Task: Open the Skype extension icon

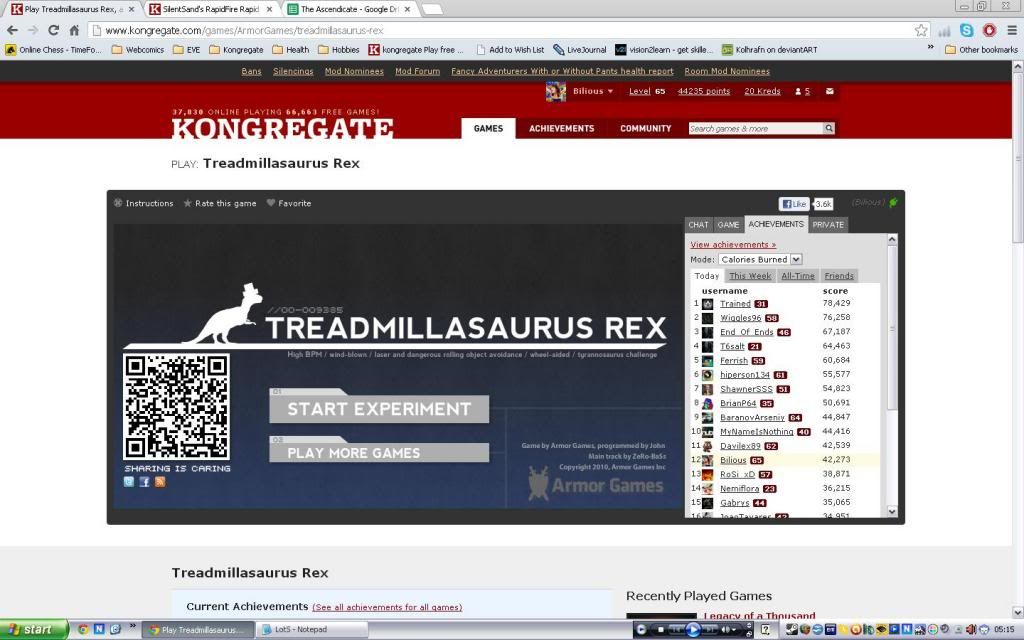Action: 967,30
